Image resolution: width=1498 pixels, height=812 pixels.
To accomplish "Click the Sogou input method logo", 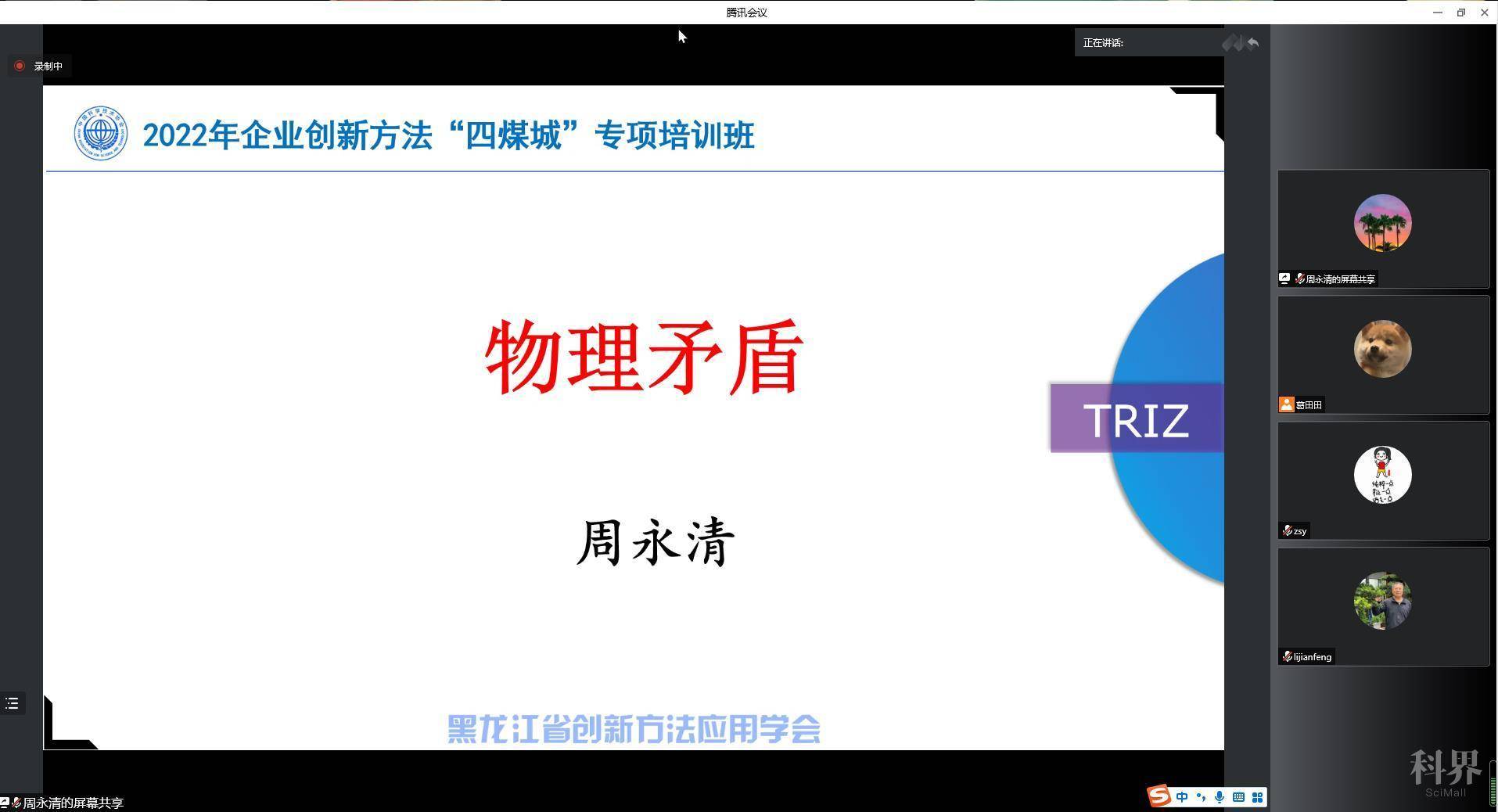I will tap(1159, 796).
